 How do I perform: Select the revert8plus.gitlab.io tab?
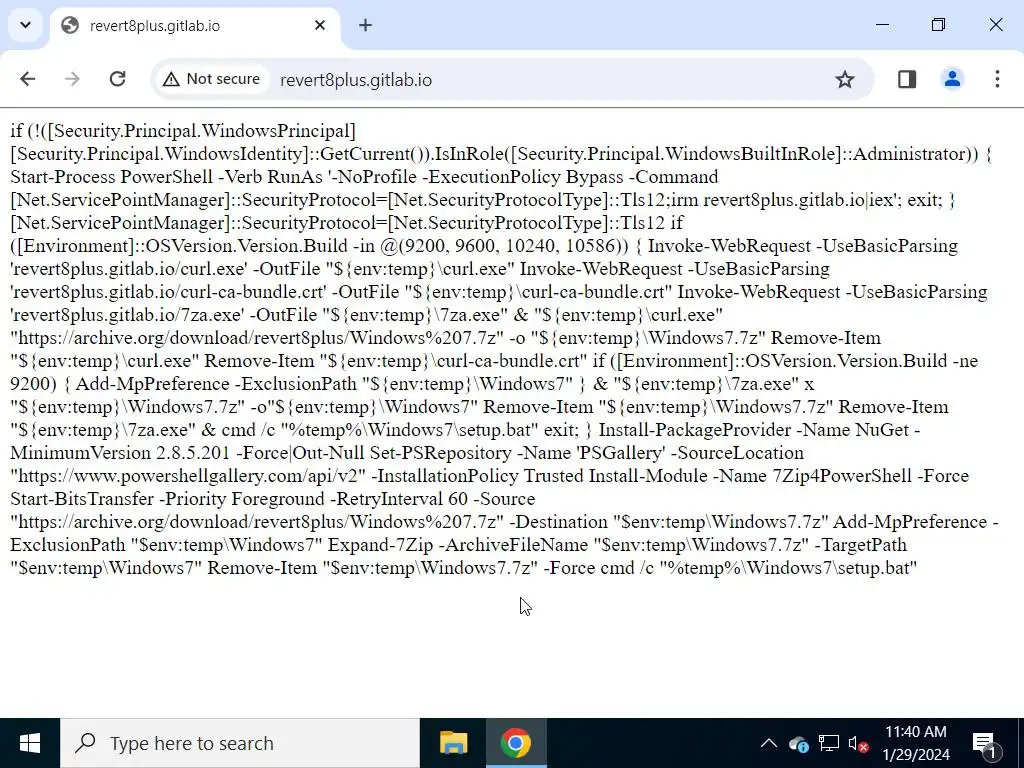pos(195,26)
